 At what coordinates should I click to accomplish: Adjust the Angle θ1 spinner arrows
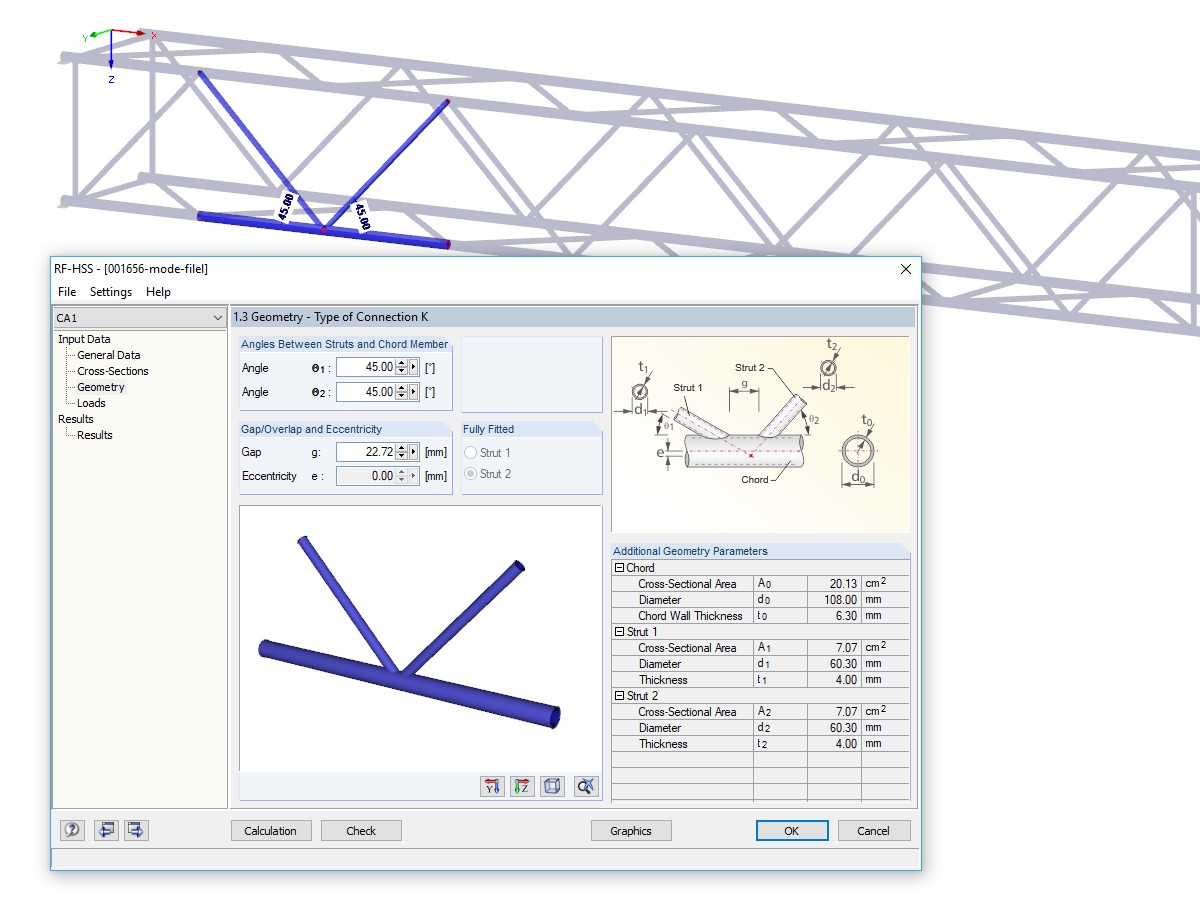[402, 368]
